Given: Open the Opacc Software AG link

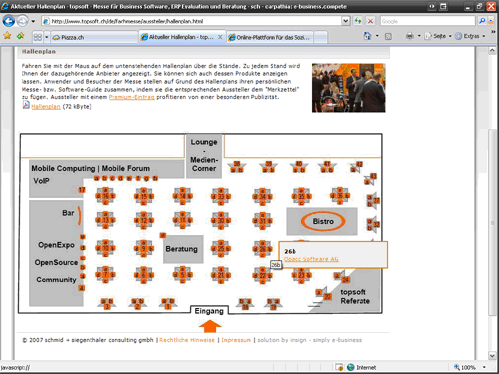Looking at the screenshot, I should (x=311, y=259).
